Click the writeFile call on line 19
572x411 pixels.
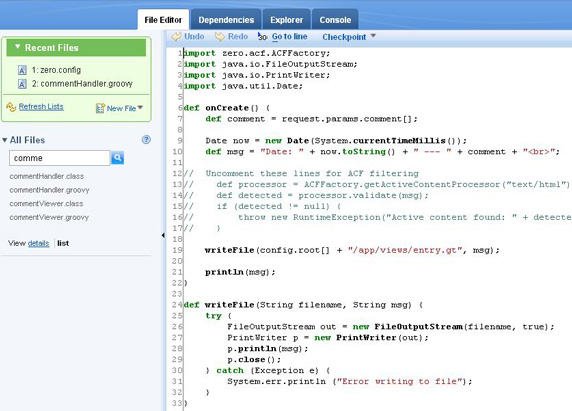coord(352,250)
